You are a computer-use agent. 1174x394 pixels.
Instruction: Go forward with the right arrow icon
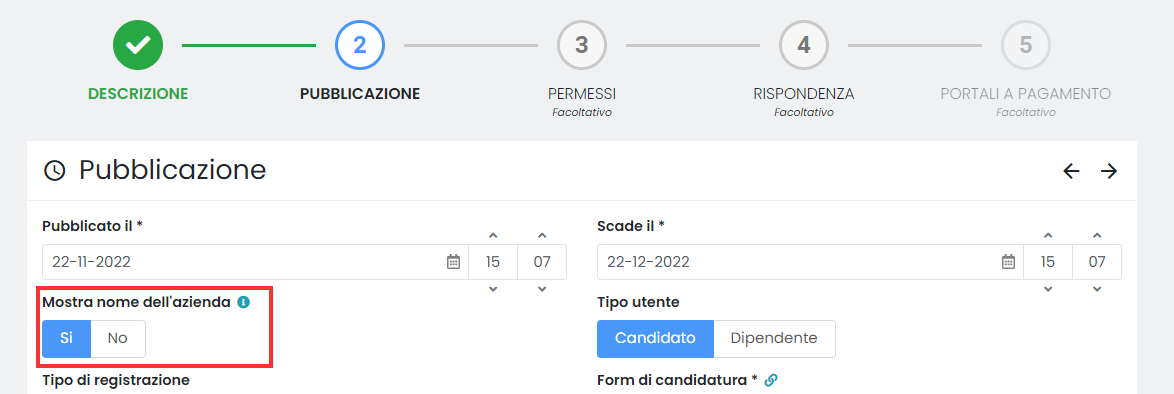pos(1109,171)
